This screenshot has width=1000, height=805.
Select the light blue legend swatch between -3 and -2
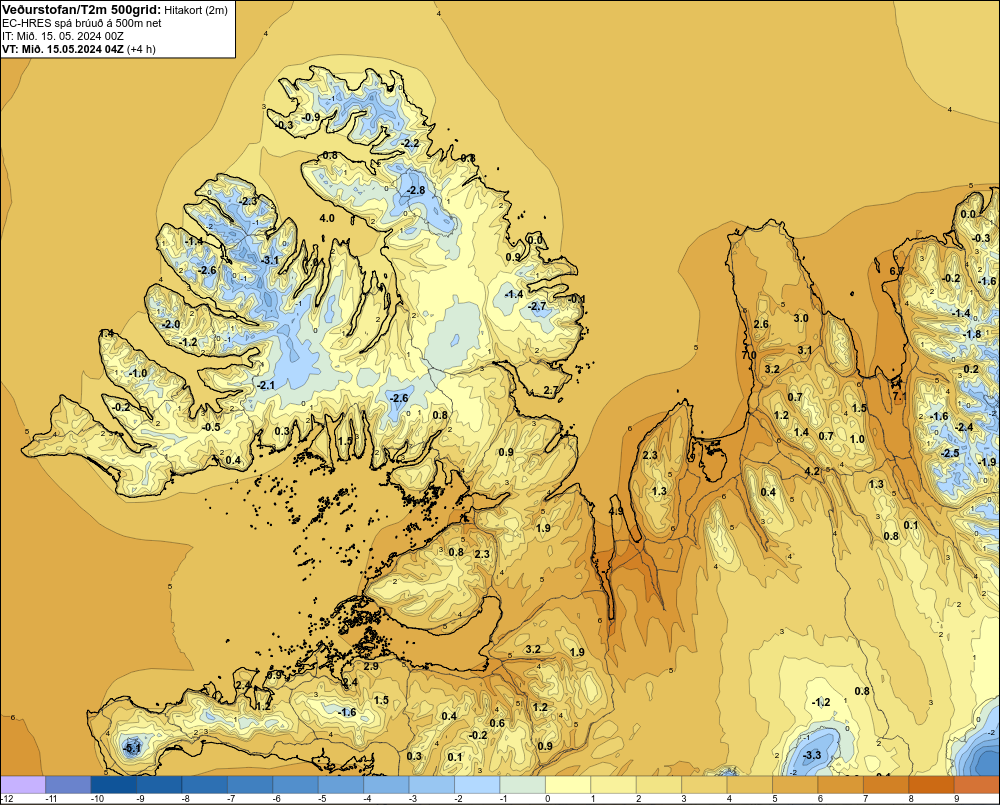pyautogui.click(x=432, y=785)
